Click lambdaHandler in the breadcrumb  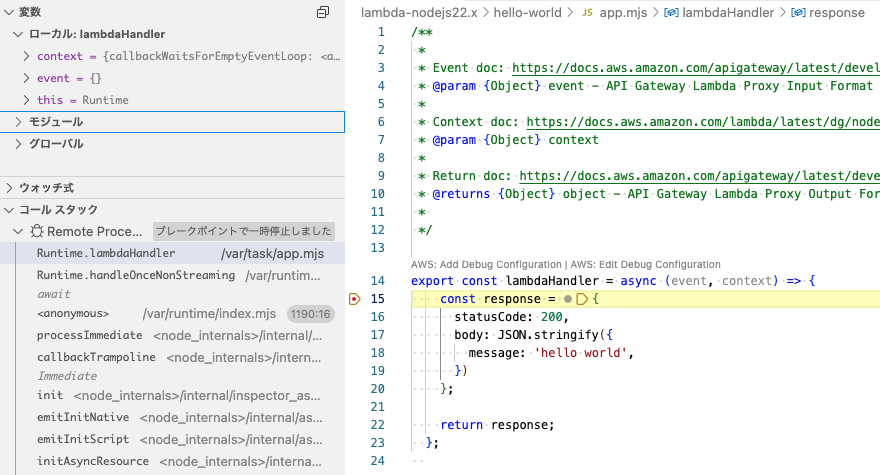(728, 12)
